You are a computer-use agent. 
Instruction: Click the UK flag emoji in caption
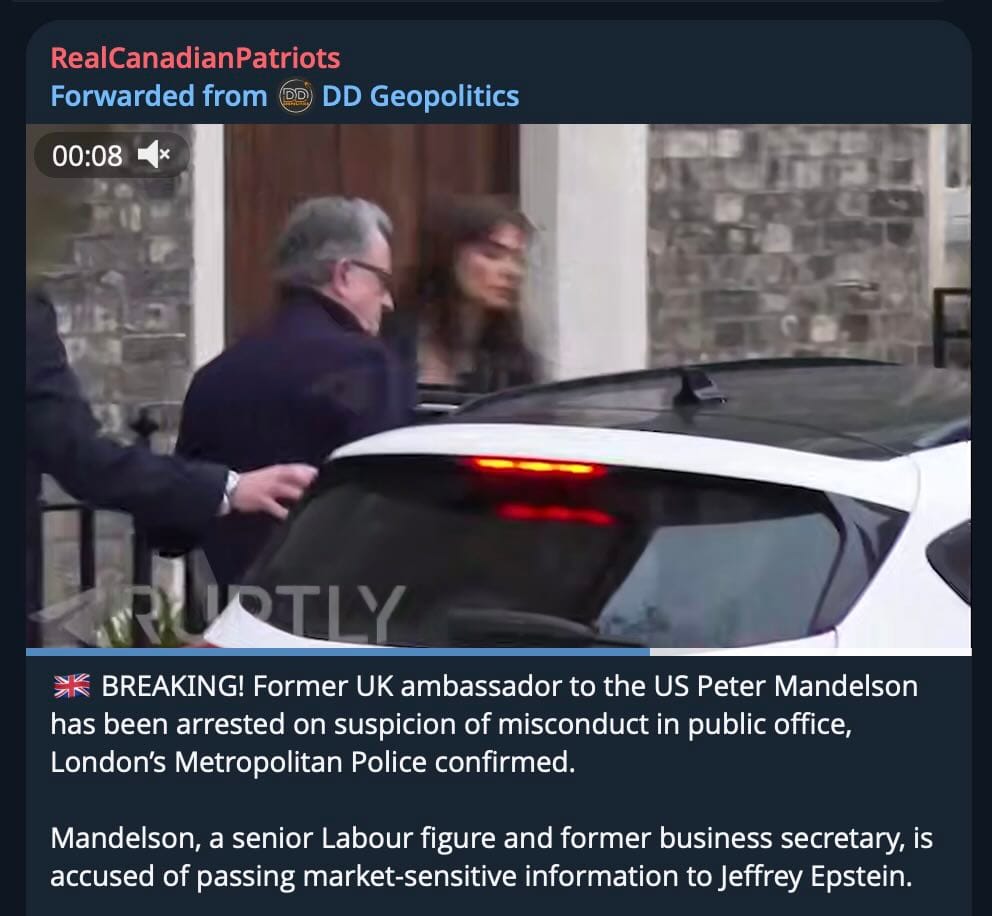(x=71, y=686)
